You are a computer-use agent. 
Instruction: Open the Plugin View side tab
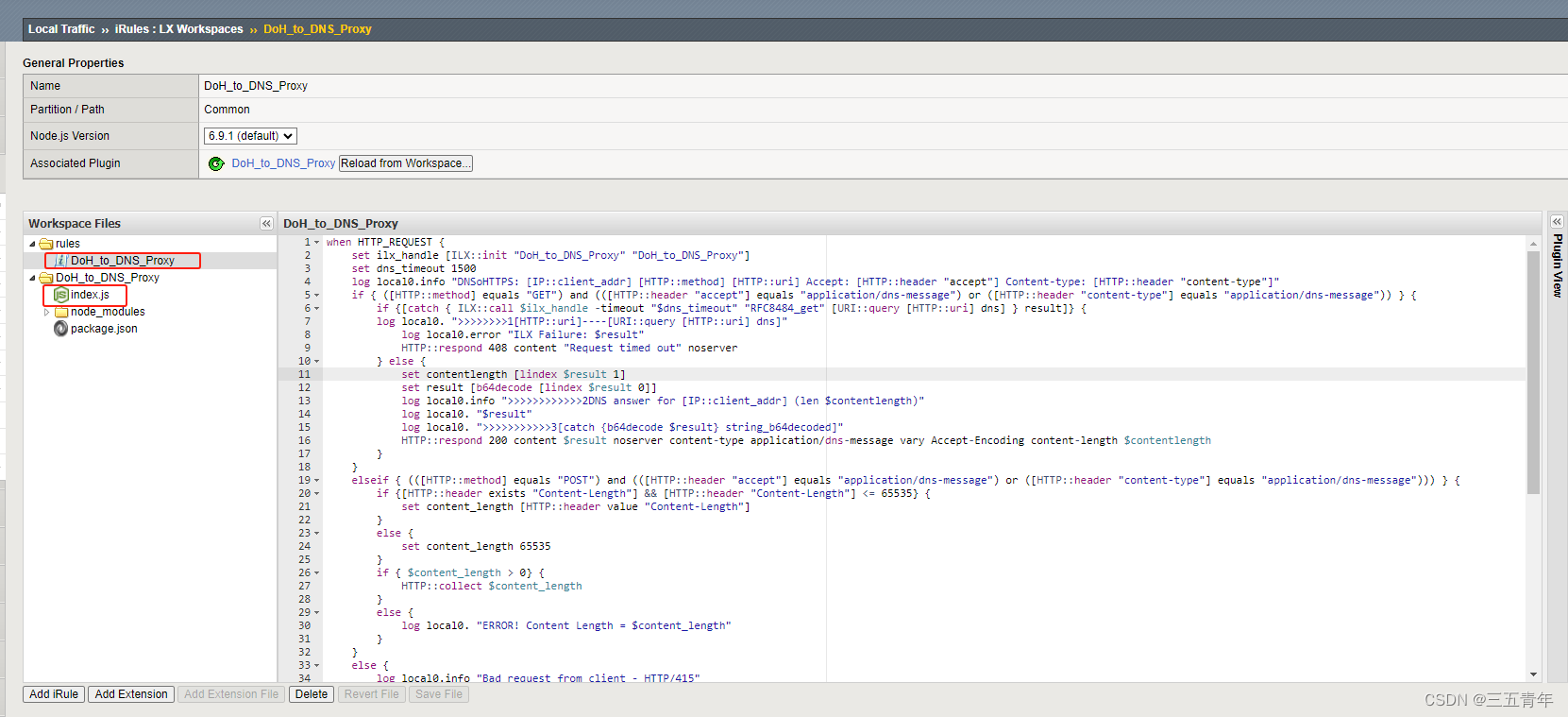(x=1558, y=266)
